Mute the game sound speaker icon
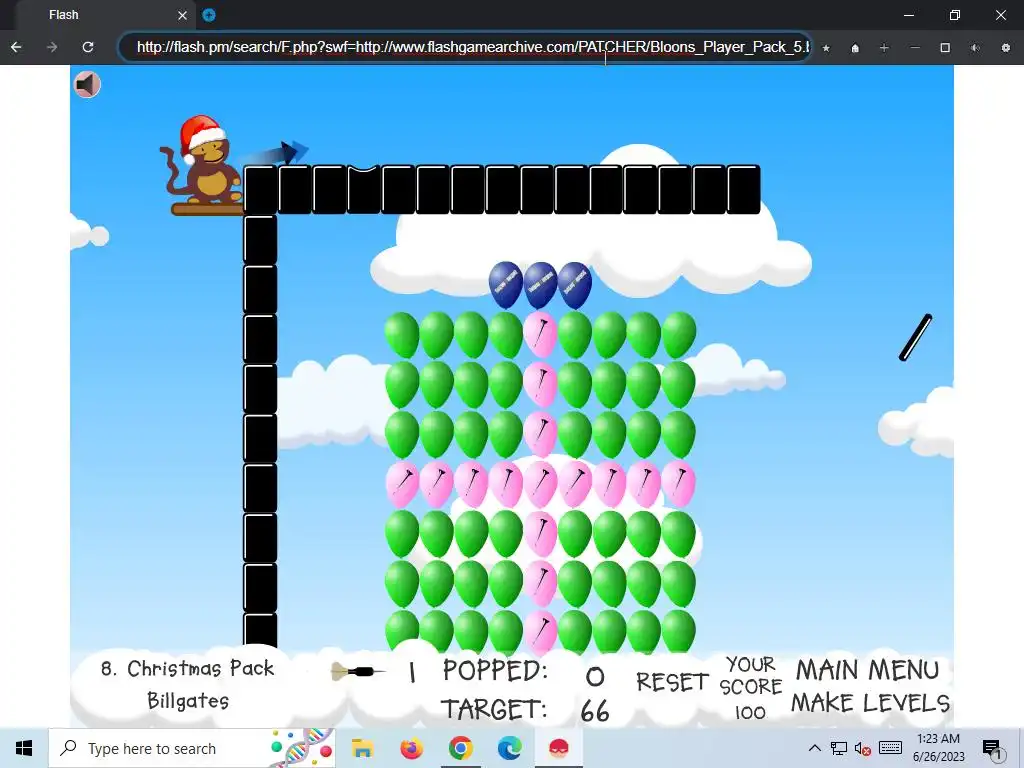This screenshot has width=1024, height=768. pyautogui.click(x=87, y=84)
